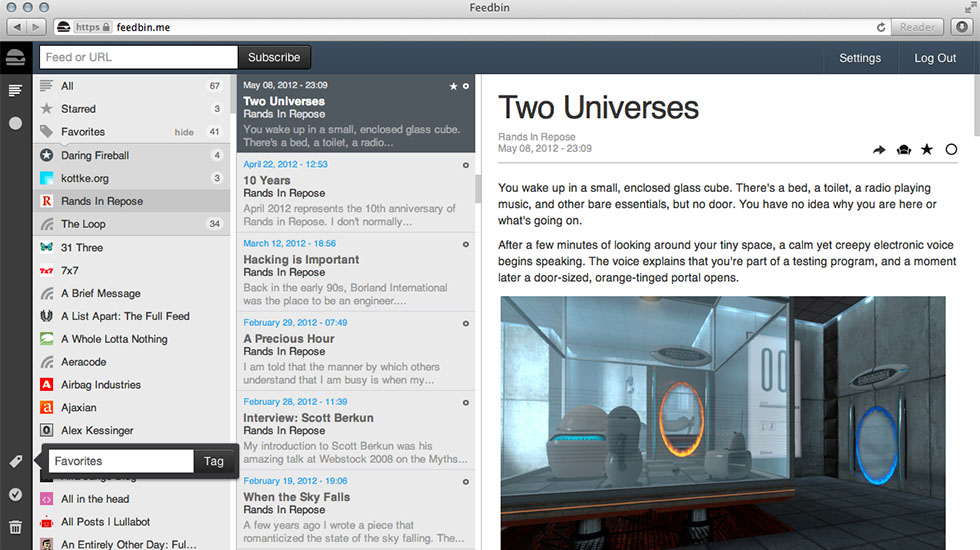Click the Subscribe button
The height and width of the screenshot is (550, 980).
(274, 58)
